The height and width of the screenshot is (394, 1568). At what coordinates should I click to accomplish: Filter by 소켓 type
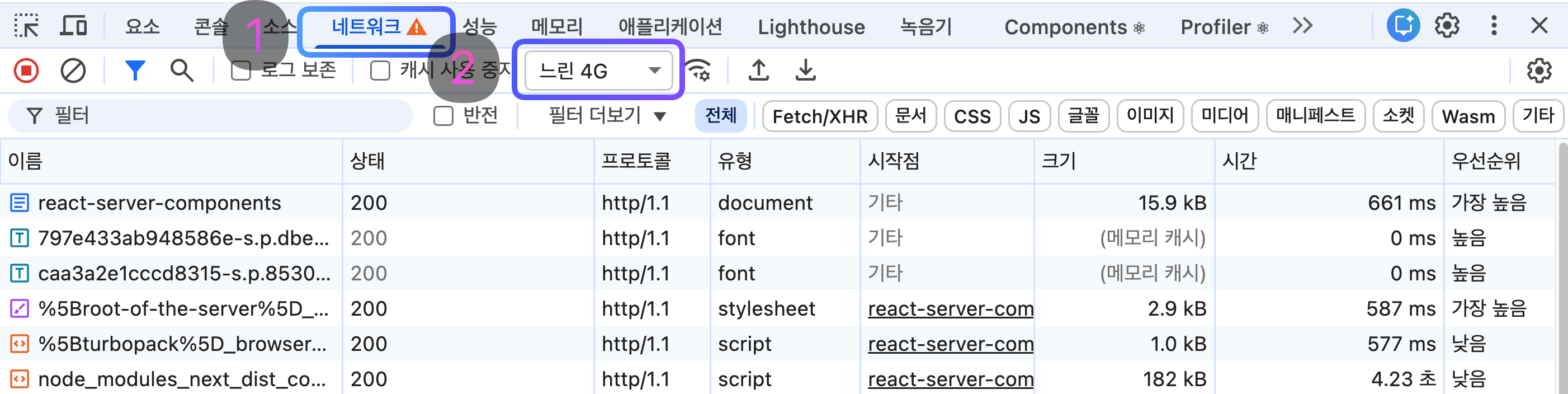coord(1398,116)
